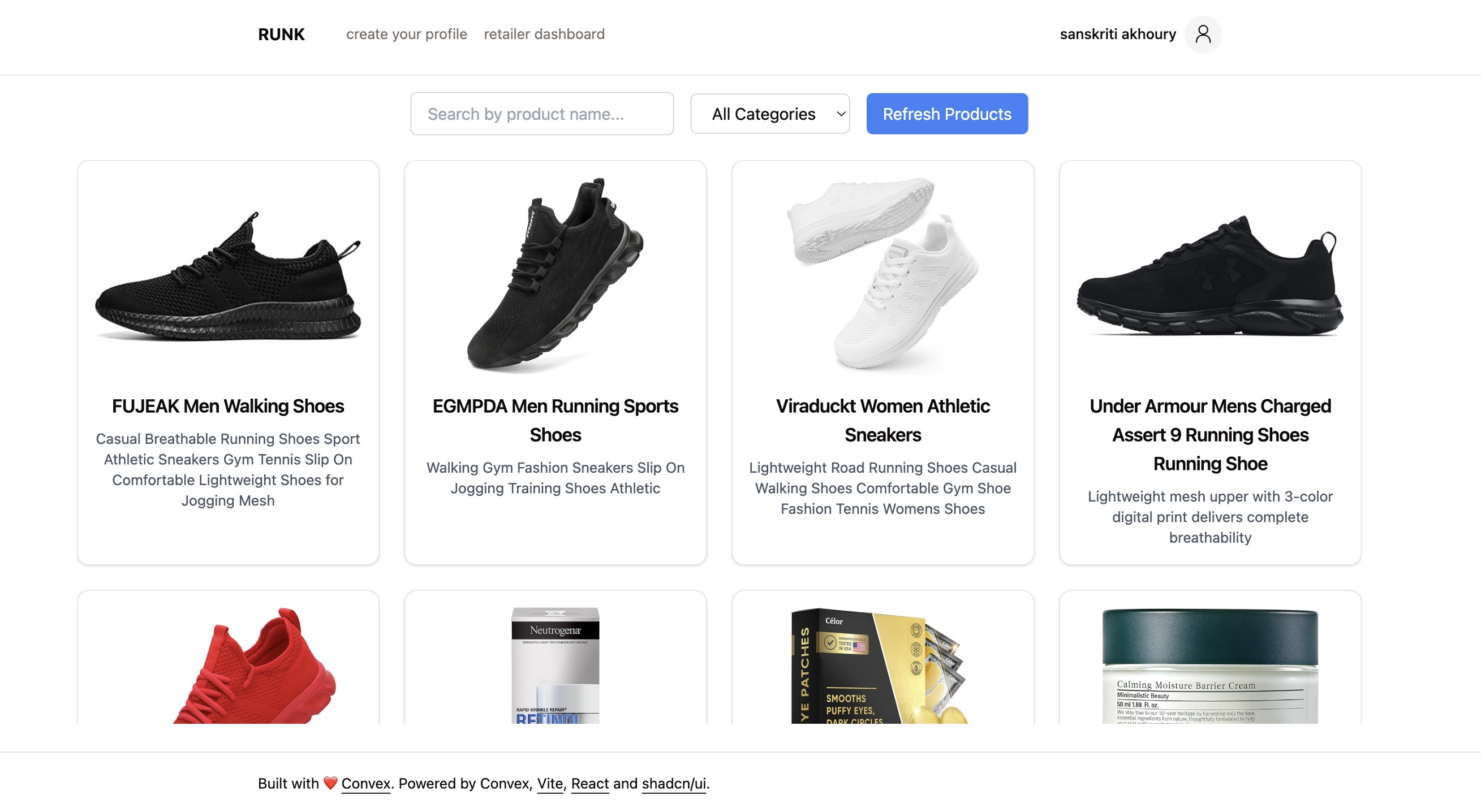Select the red sneaker product image
Screen dimensions: 1481x812
point(254,666)
